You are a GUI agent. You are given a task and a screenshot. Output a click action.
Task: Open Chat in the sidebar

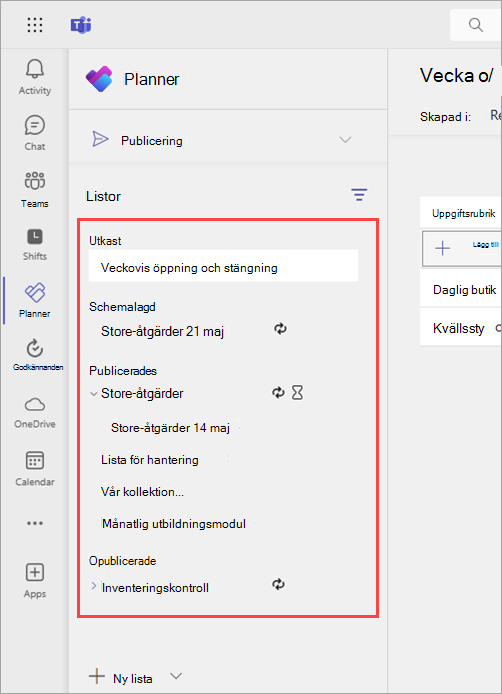pyautogui.click(x=35, y=133)
